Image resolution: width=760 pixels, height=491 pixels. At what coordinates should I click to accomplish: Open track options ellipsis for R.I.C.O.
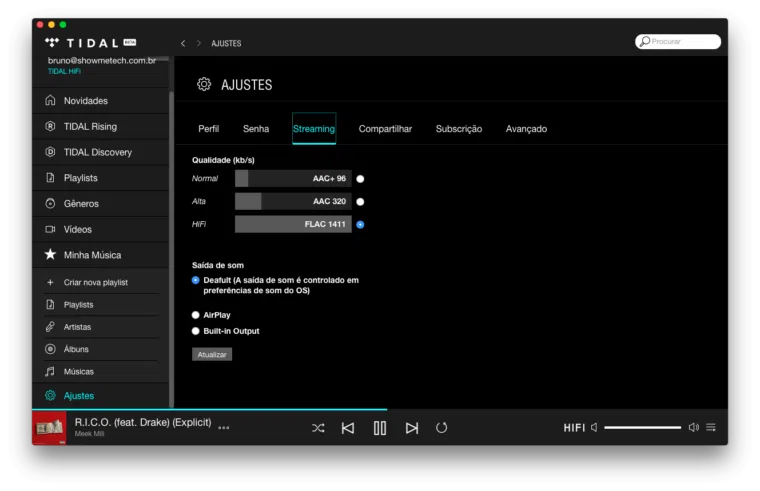(223, 428)
